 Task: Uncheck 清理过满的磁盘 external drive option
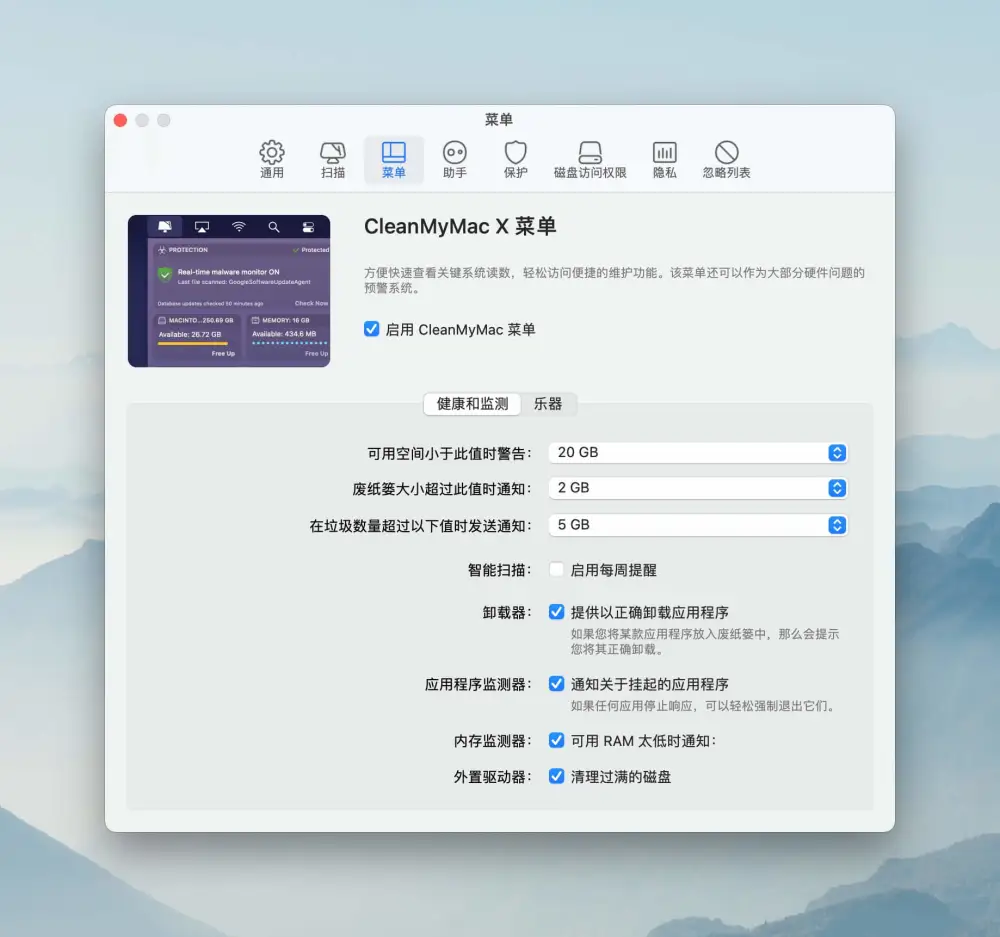tap(556, 776)
